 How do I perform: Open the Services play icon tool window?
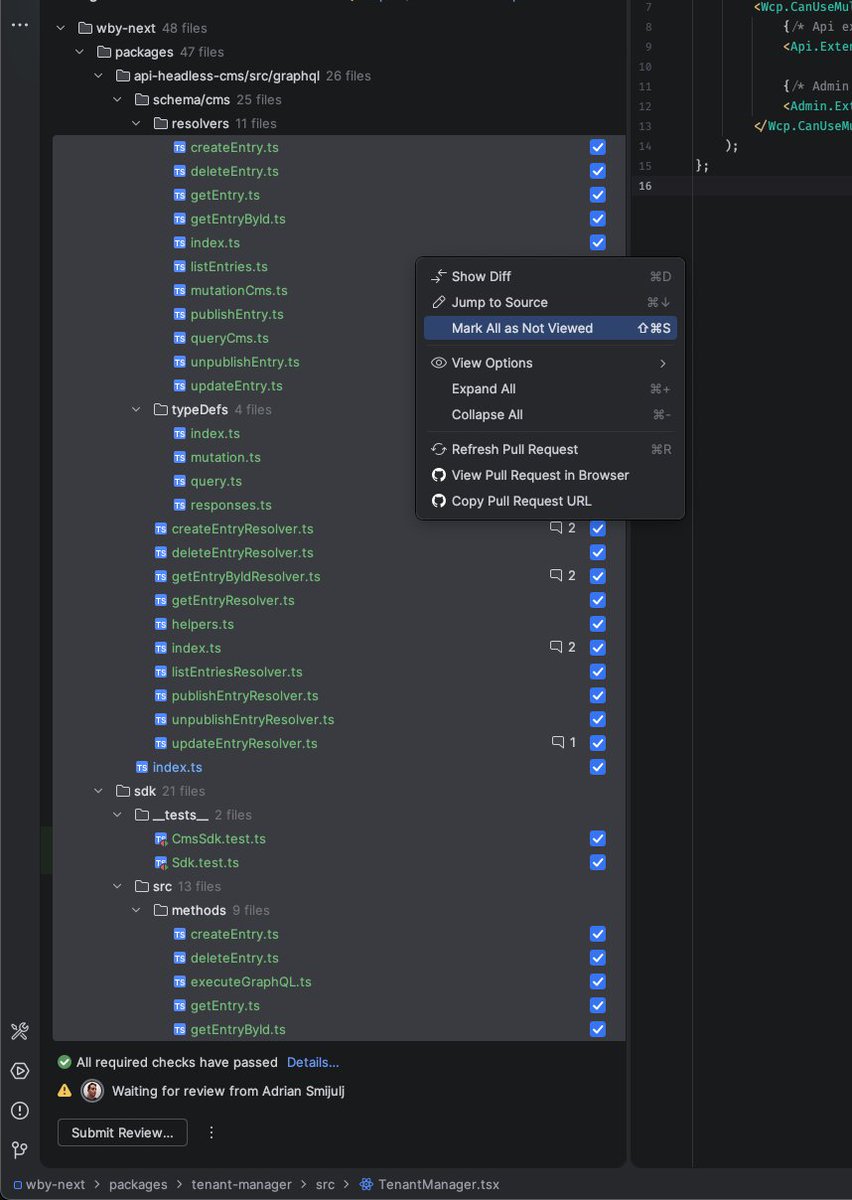(20, 1071)
